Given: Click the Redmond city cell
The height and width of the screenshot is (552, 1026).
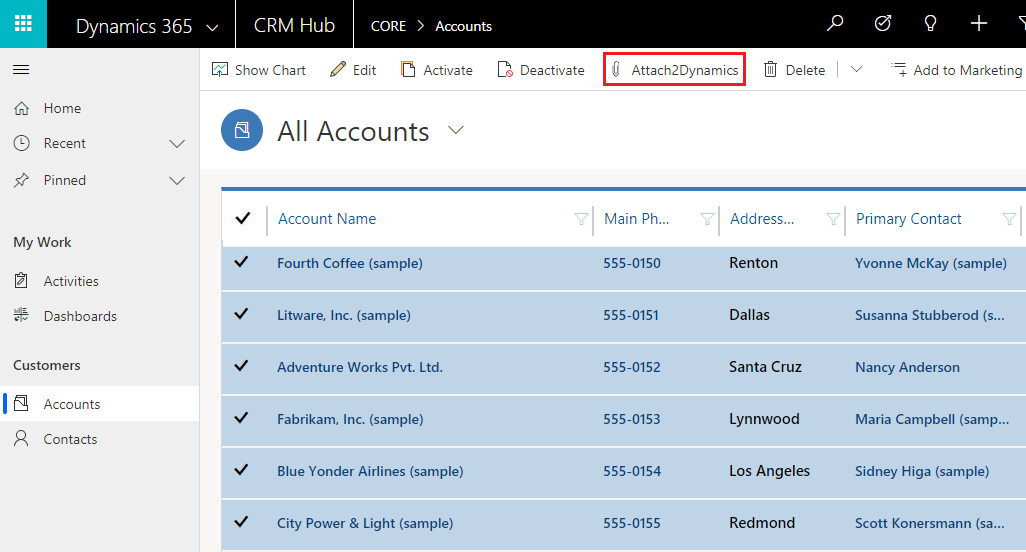Looking at the screenshot, I should click(x=762, y=523).
